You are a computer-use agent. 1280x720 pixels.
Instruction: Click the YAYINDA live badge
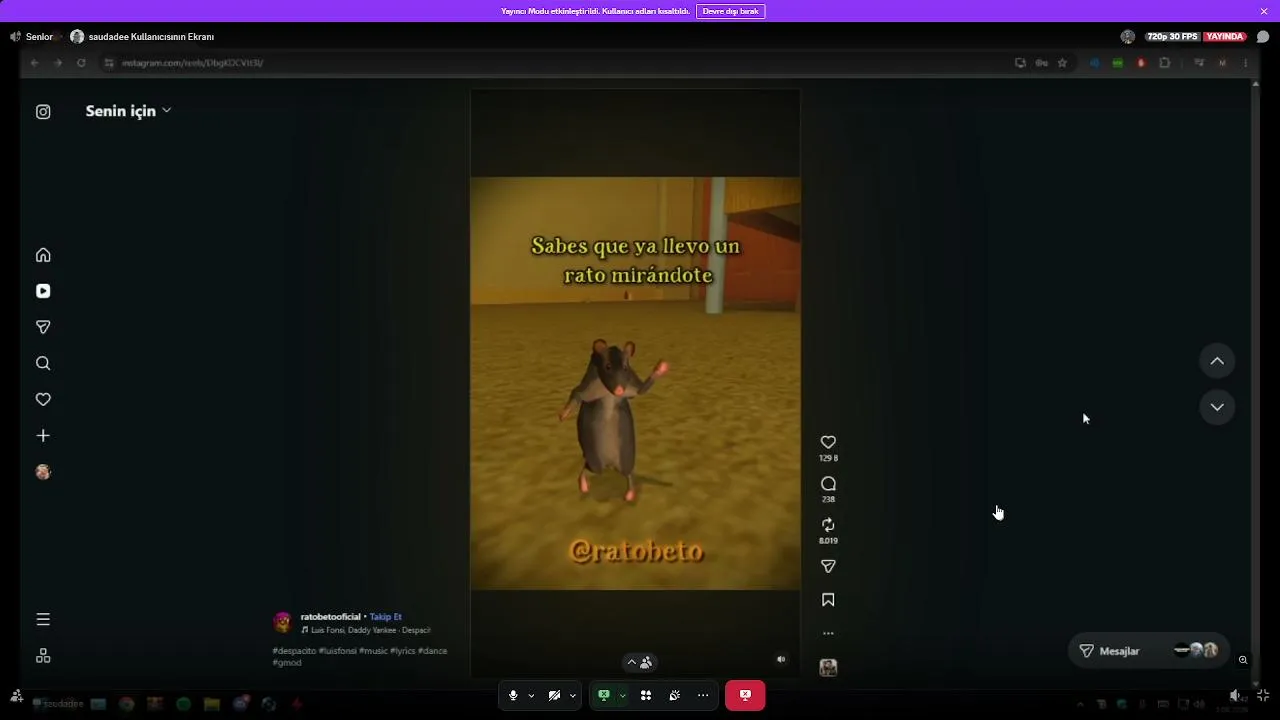click(x=1224, y=37)
